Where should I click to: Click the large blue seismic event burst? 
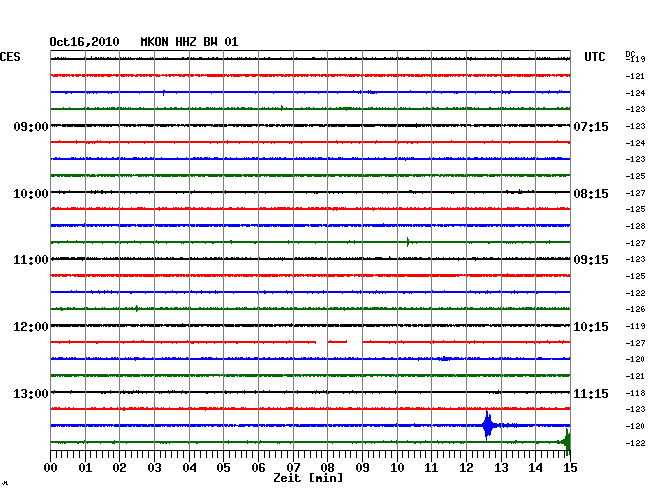[488, 425]
